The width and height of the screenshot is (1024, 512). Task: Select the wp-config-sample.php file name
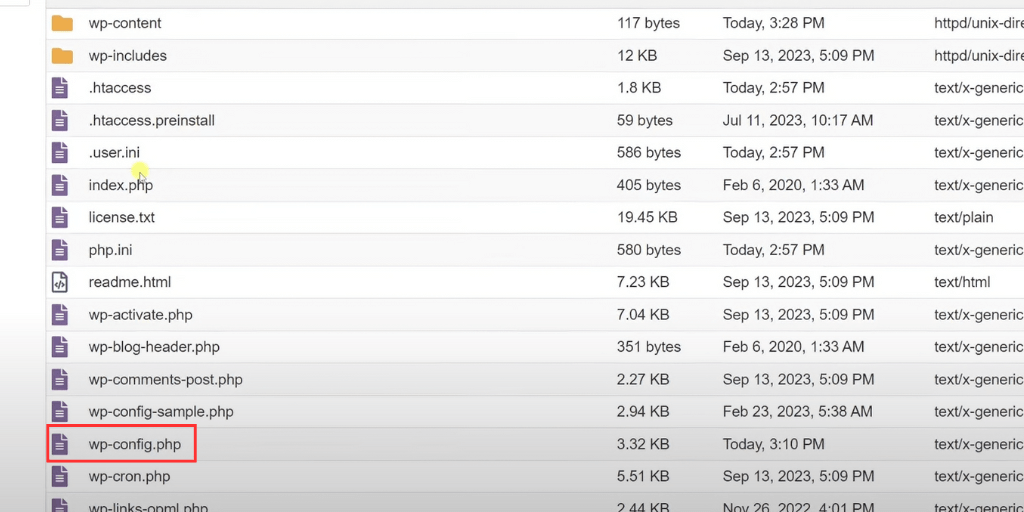click(161, 412)
